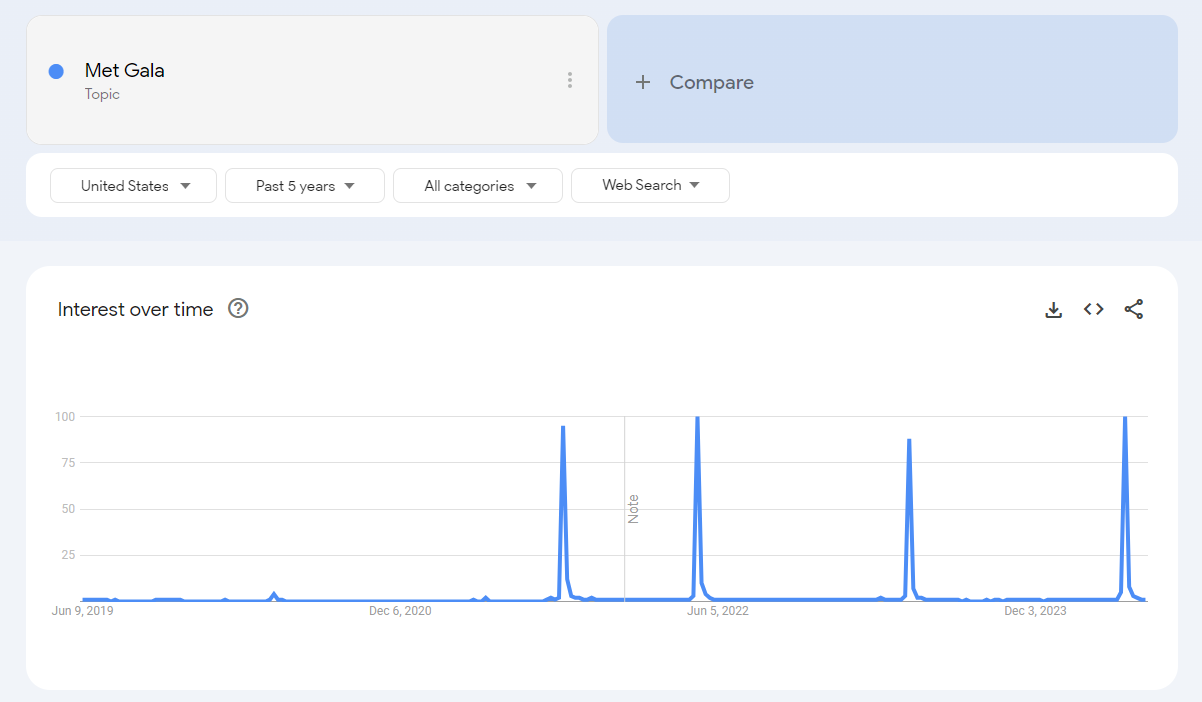Get the embed code for the chart
This screenshot has height=702, width=1202.
(1094, 310)
